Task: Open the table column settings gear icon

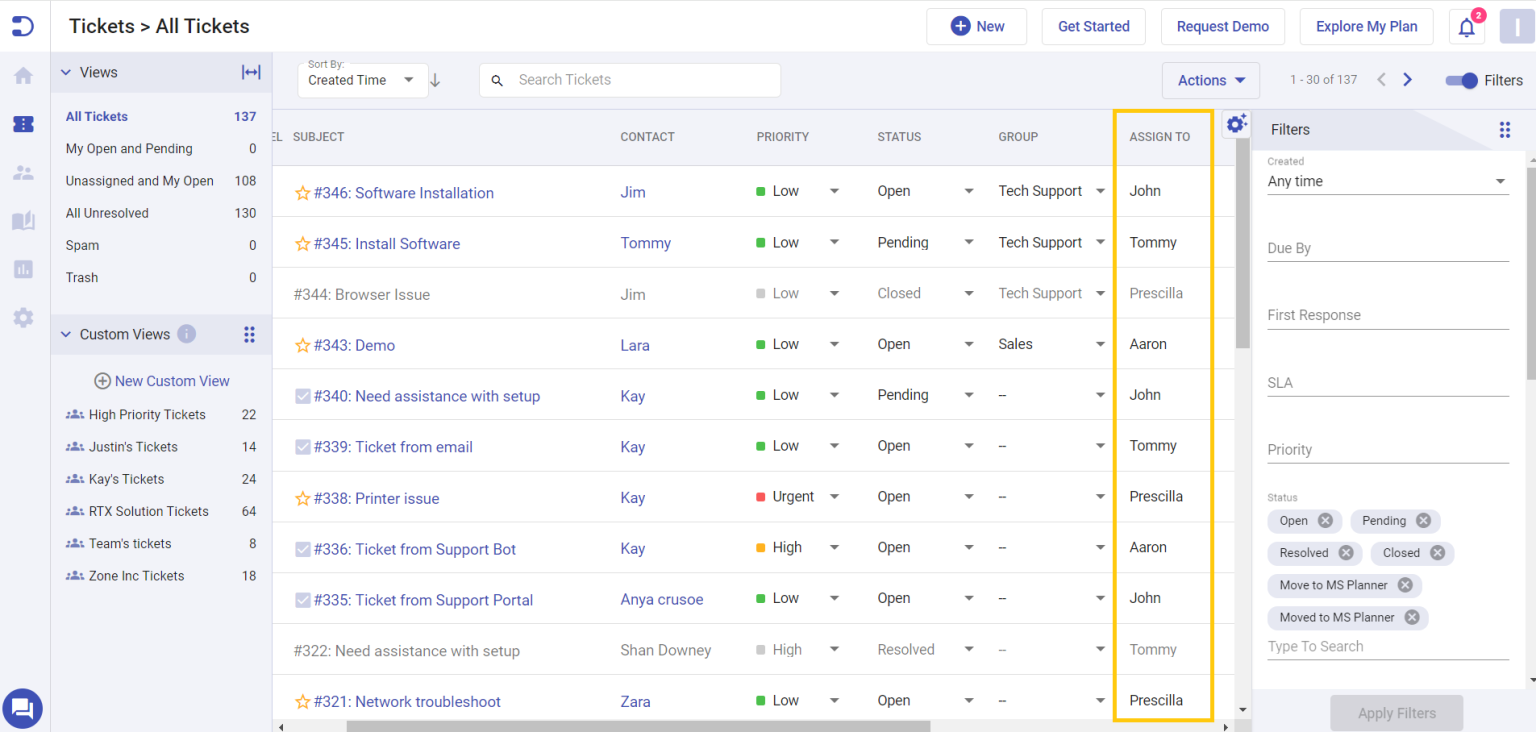Action: tap(1236, 123)
